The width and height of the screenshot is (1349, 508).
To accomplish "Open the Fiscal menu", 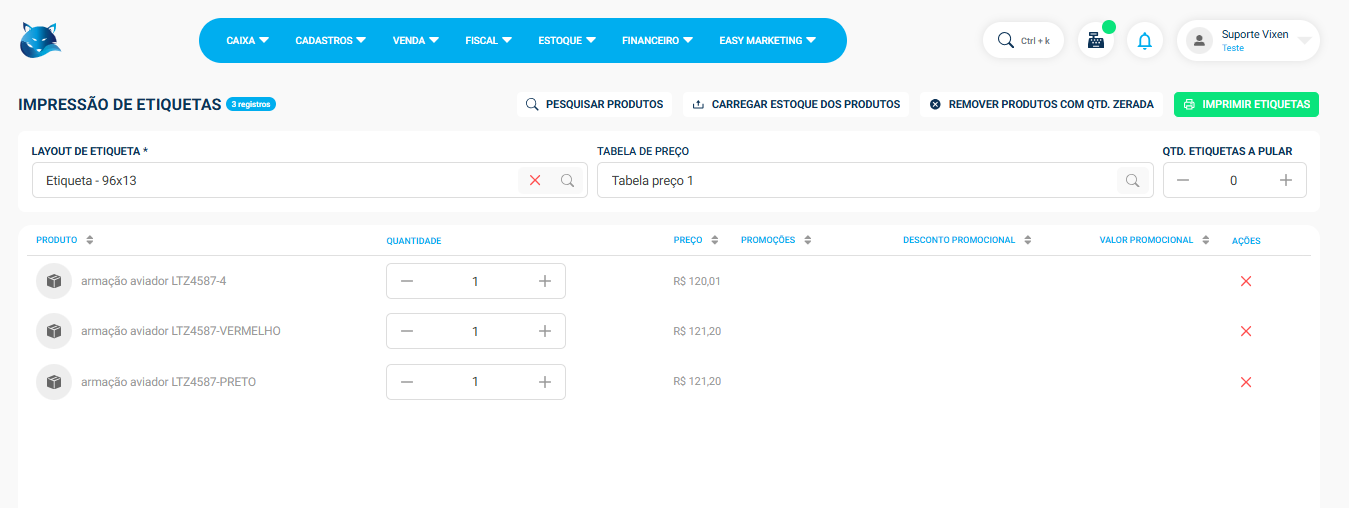I will pyautogui.click(x=489, y=41).
